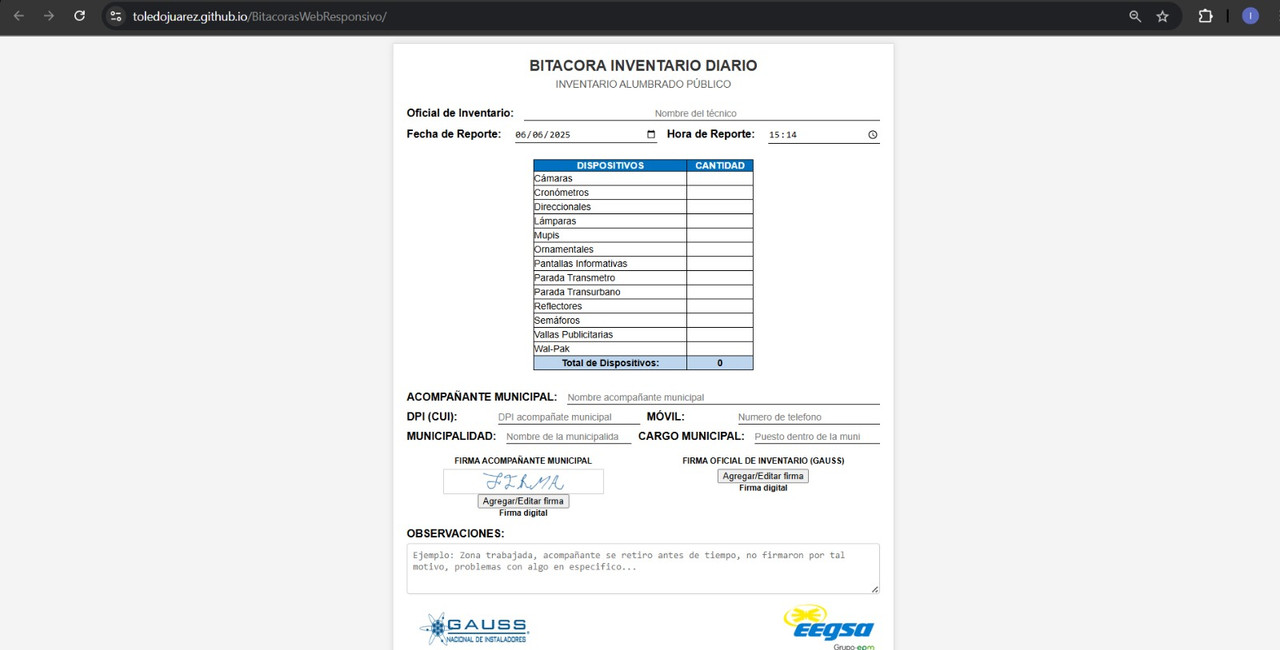Click Agregar/Editar firma under Oficial de Inventario

763,476
